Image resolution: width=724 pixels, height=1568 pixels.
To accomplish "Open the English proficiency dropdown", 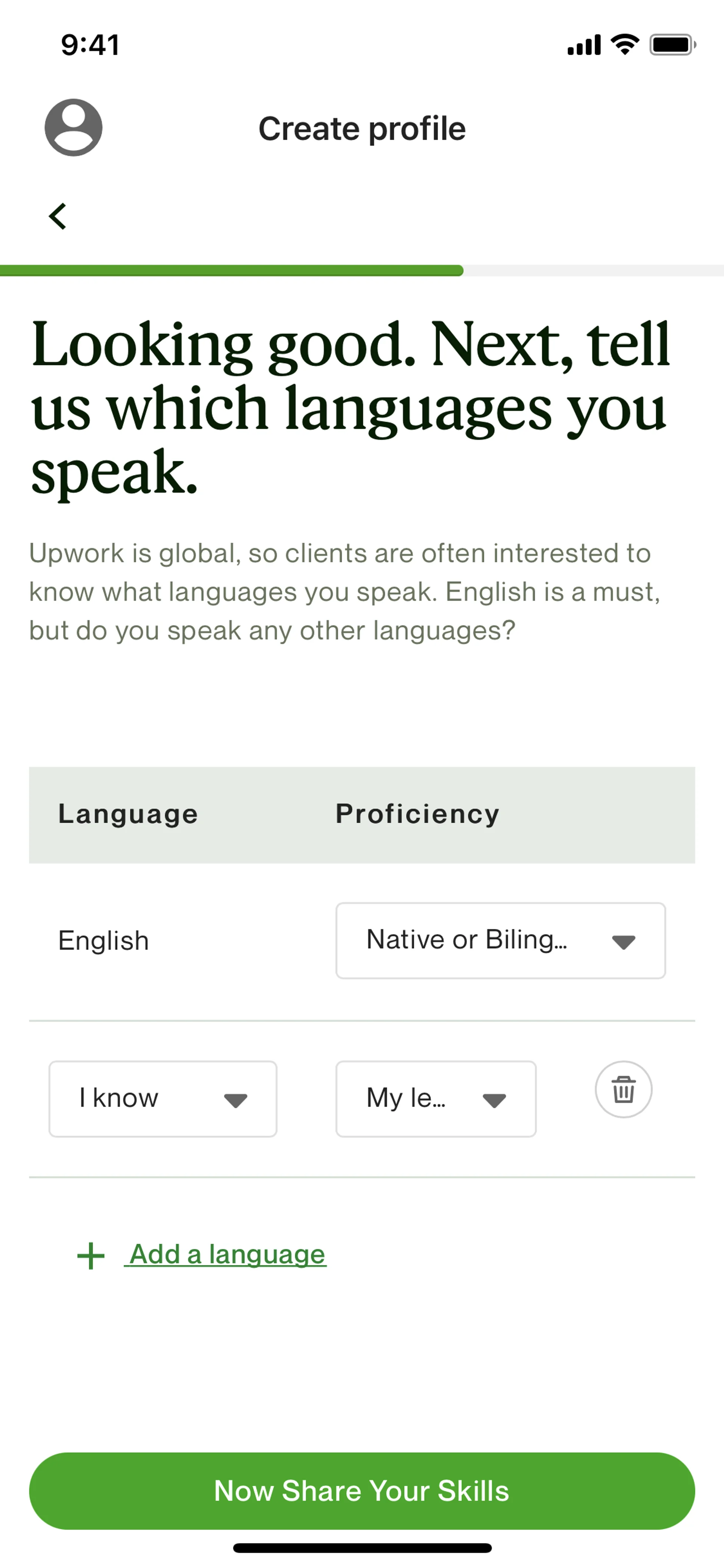I will tap(500, 940).
